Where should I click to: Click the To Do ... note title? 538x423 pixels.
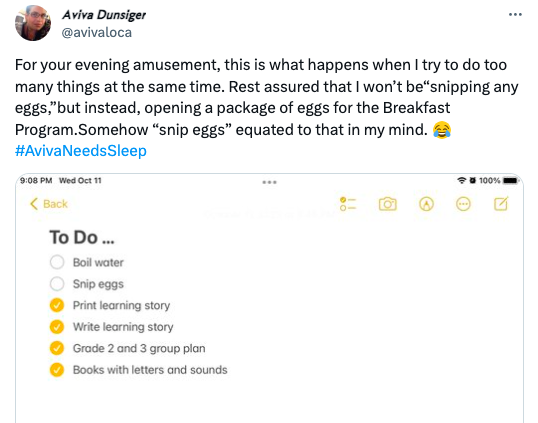82,237
